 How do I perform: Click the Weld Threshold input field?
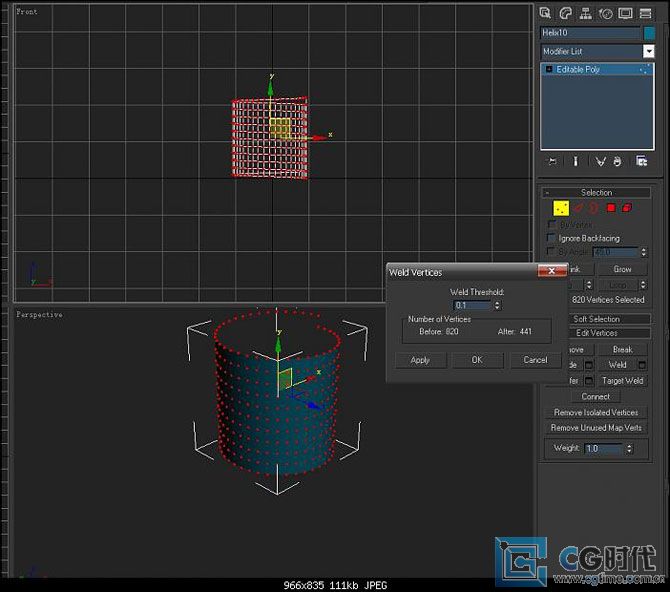point(473,305)
